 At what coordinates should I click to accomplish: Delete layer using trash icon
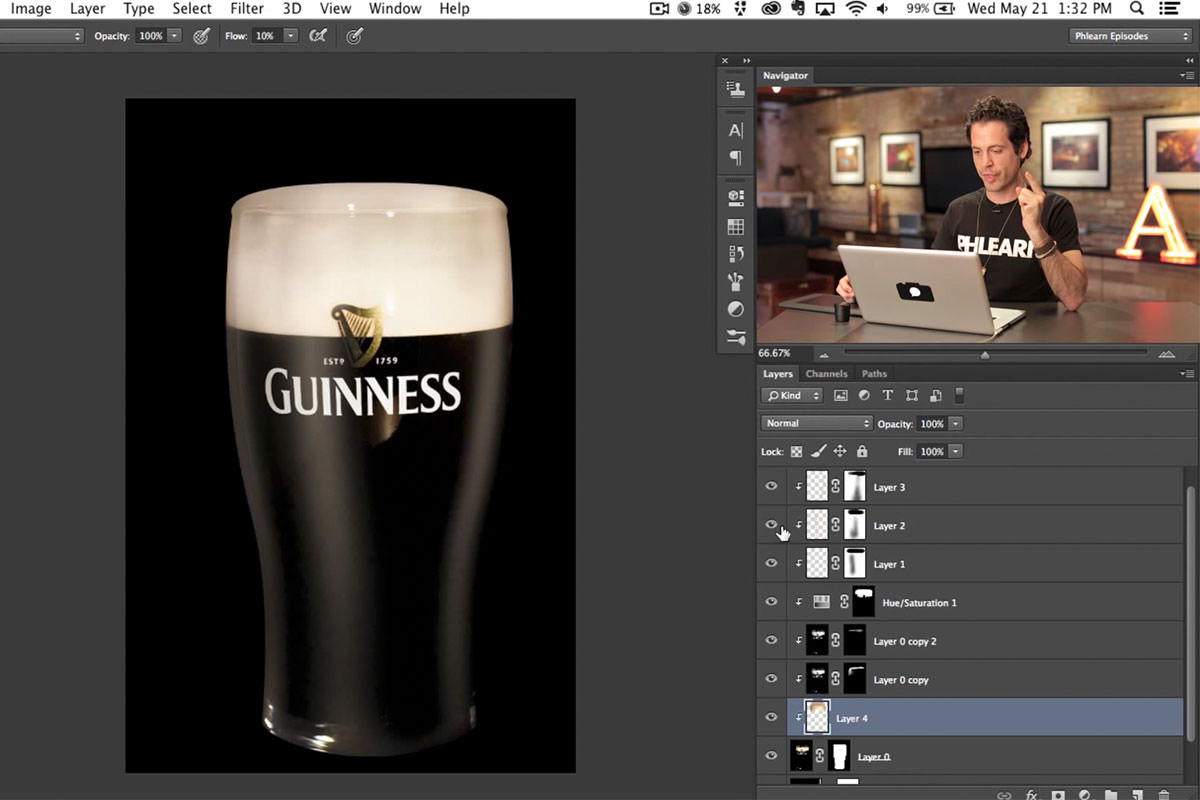click(x=1163, y=795)
